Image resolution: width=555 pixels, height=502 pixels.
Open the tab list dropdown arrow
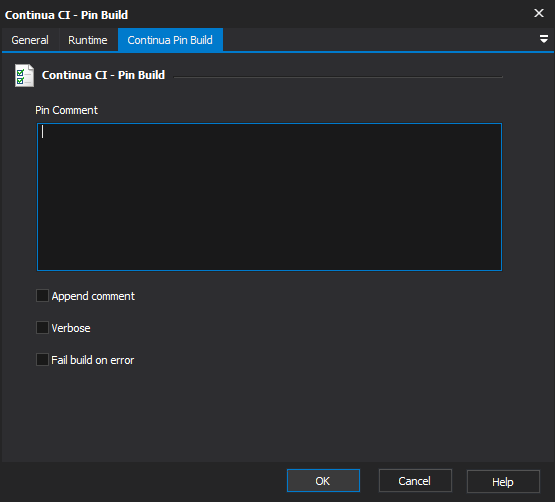click(544, 39)
